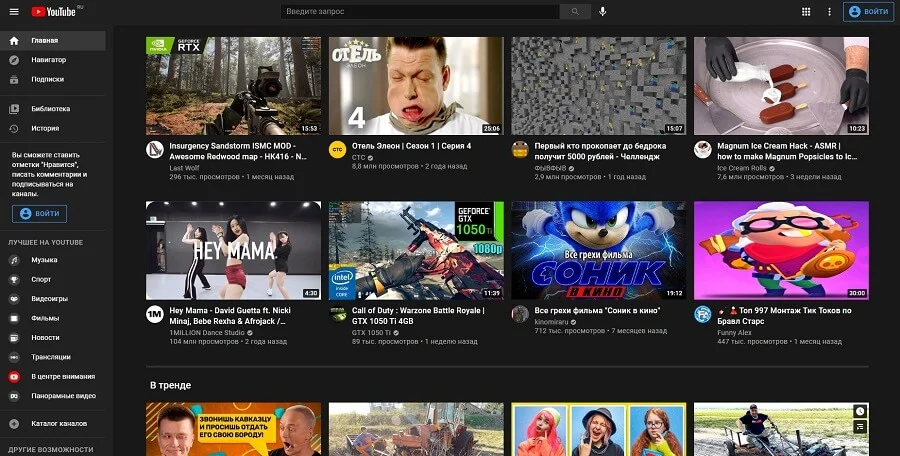
Task: Open the 1MILLION Dance Studio channel avatar
Action: click(x=155, y=314)
